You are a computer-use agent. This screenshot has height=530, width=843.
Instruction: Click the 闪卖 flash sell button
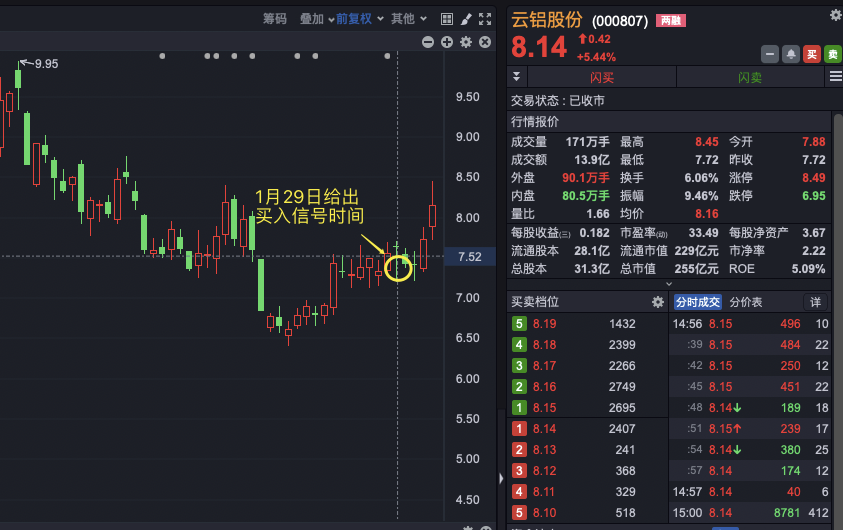point(750,77)
